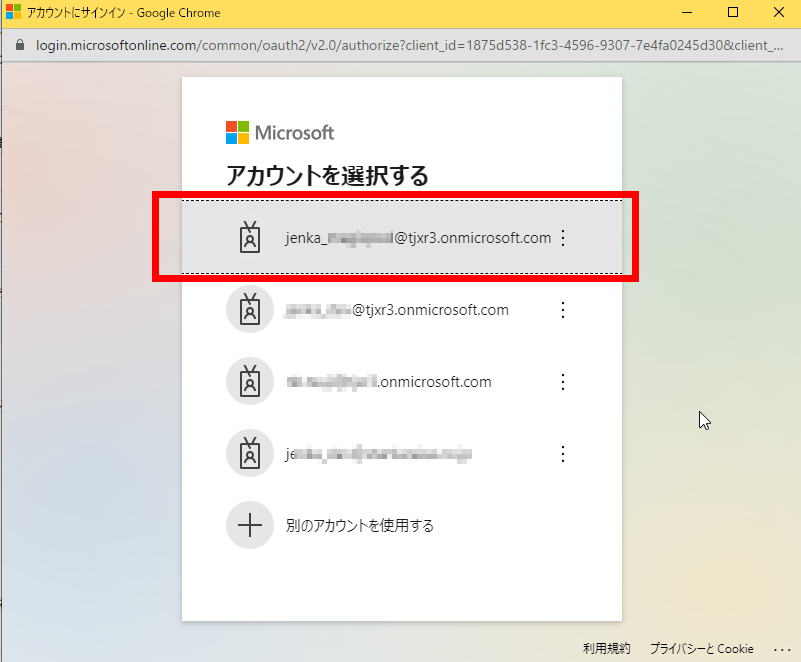Click Chrome window title bar Microsoft icon
Image resolution: width=801 pixels, height=662 pixels.
coord(13,11)
